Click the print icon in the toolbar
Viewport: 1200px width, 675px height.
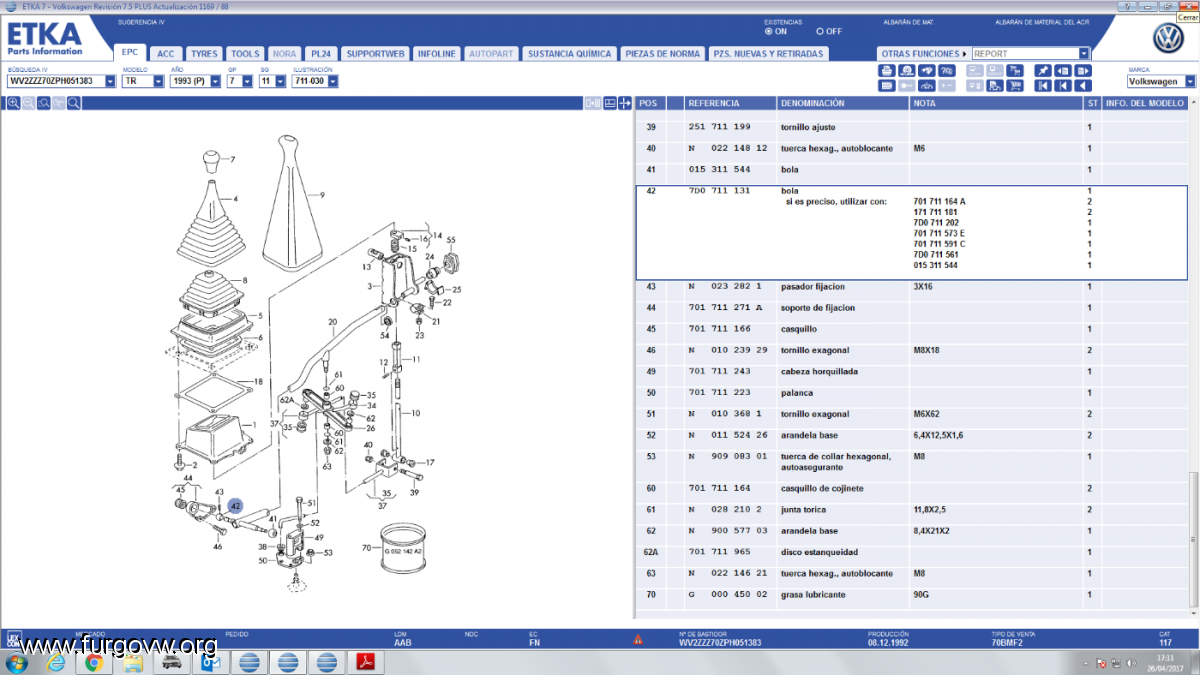tap(887, 71)
